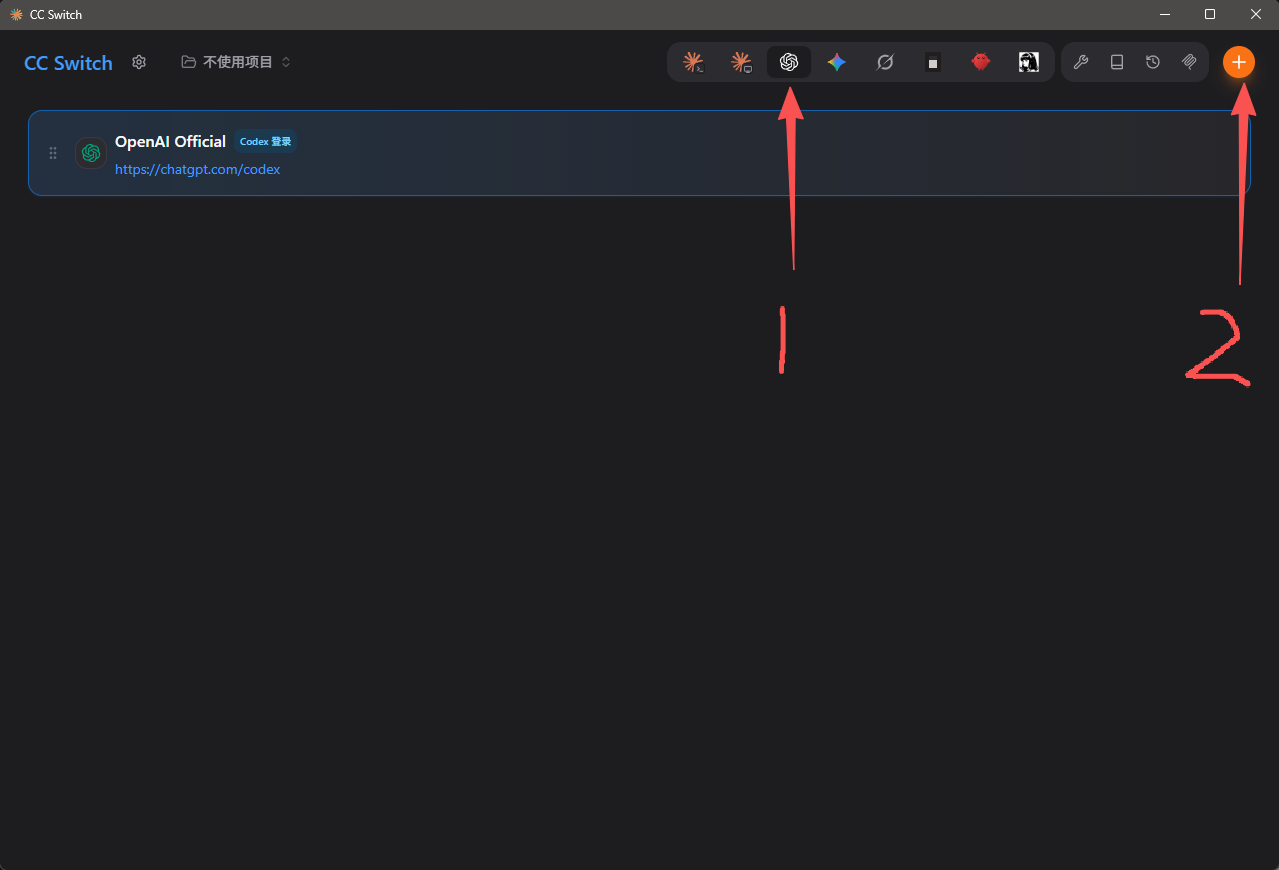
Task: Open the history clock icon
Action: point(1153,62)
